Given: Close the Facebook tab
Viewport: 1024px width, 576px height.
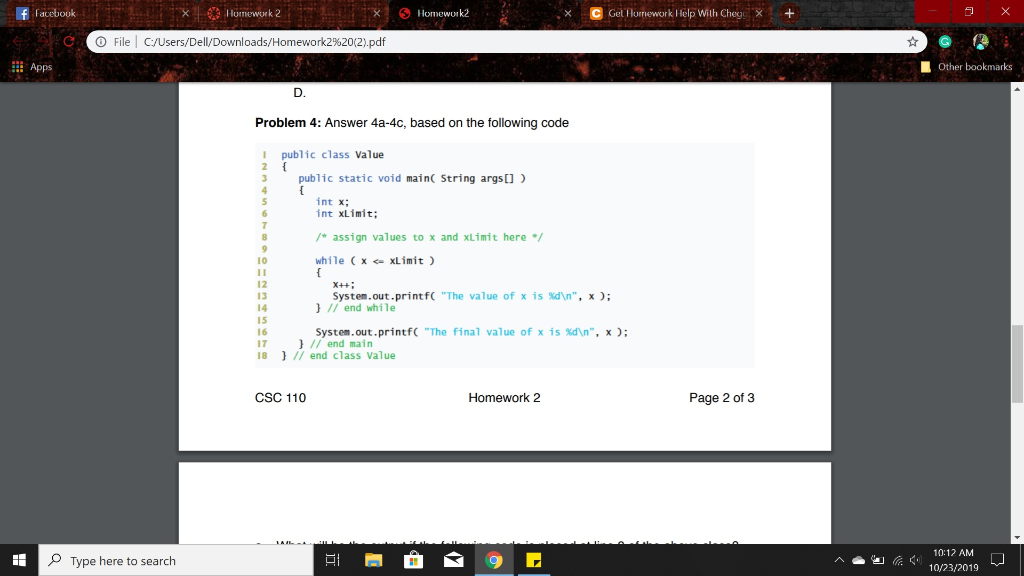Looking at the screenshot, I should coord(185,13).
